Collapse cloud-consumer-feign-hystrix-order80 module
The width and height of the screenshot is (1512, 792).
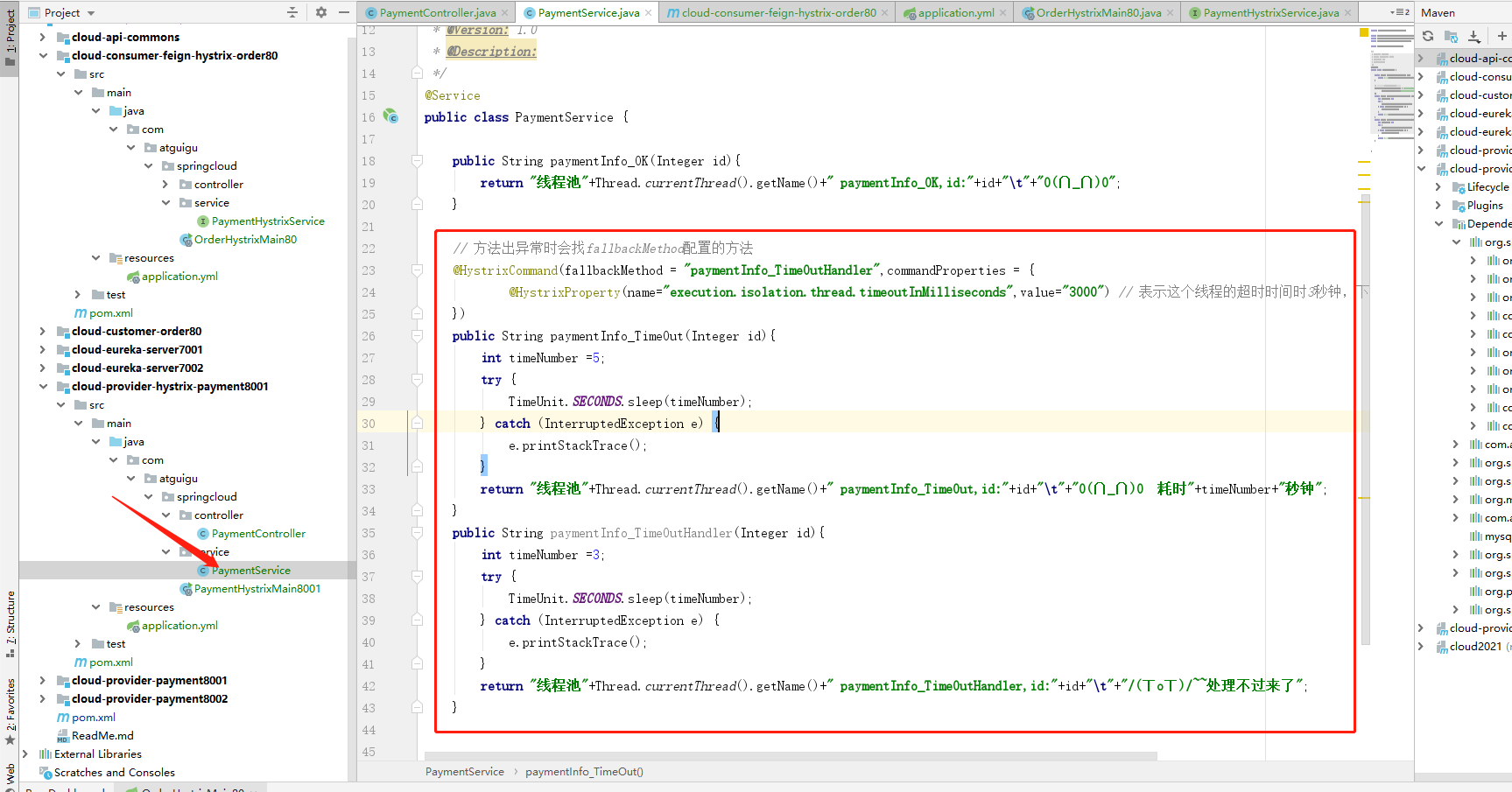[43, 55]
